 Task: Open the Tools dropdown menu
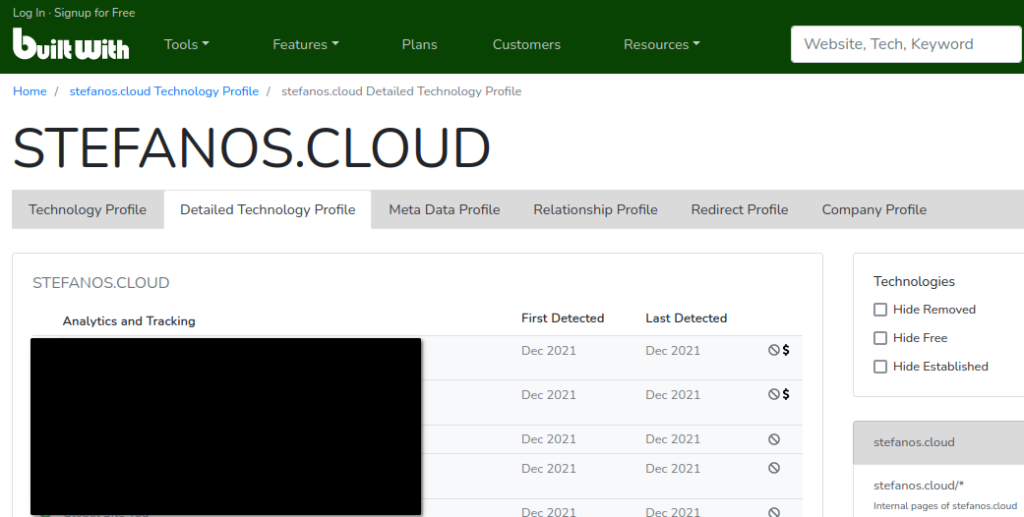click(x=186, y=44)
